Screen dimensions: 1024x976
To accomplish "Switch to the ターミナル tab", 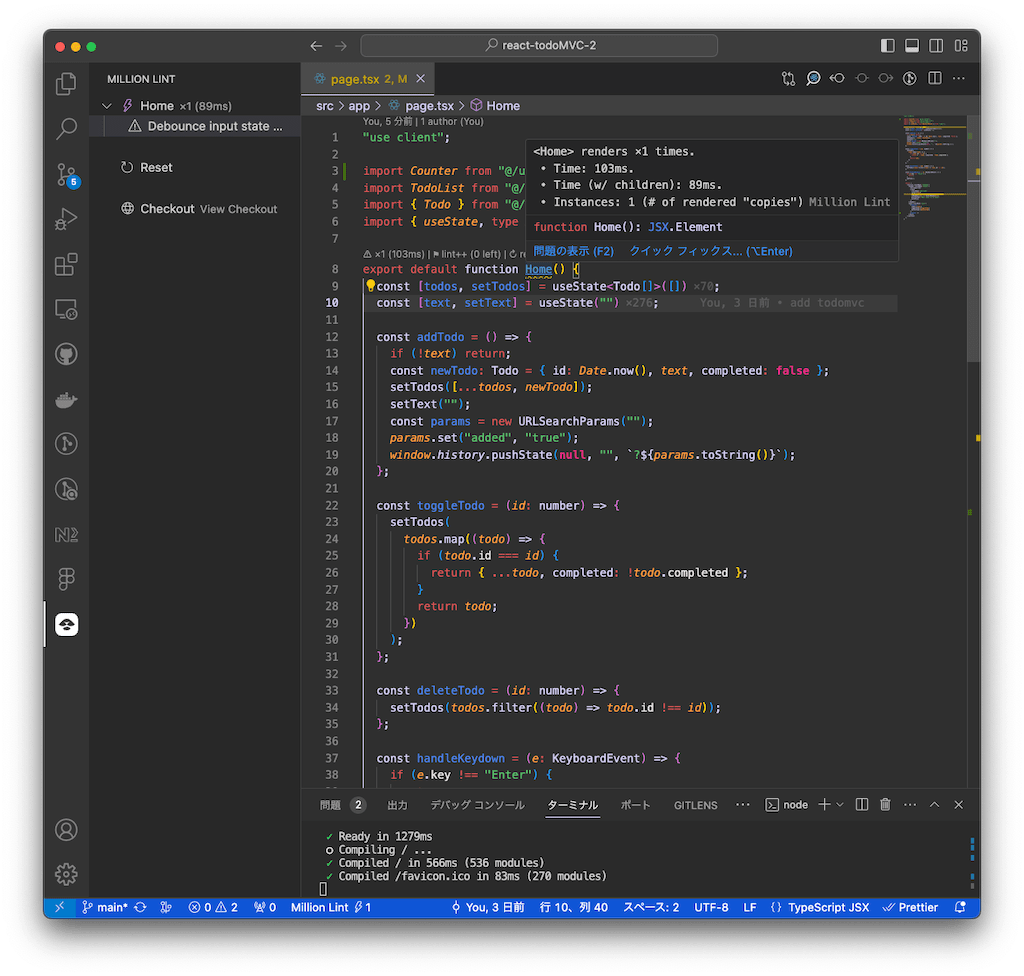I will click(x=572, y=805).
